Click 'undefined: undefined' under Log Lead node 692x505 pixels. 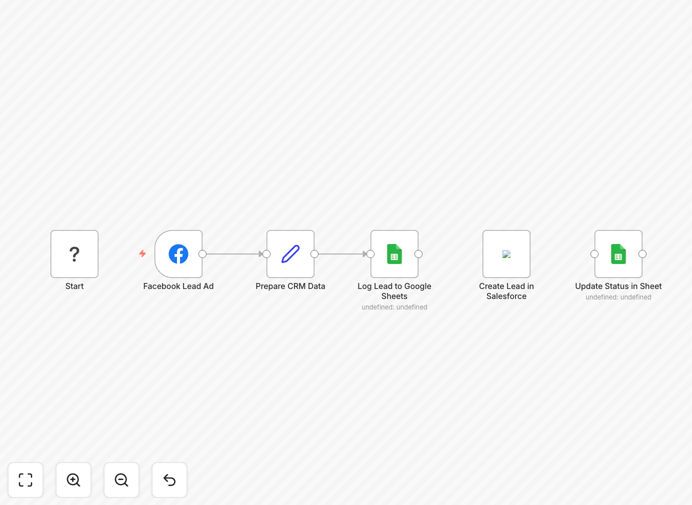pyautogui.click(x=395, y=307)
